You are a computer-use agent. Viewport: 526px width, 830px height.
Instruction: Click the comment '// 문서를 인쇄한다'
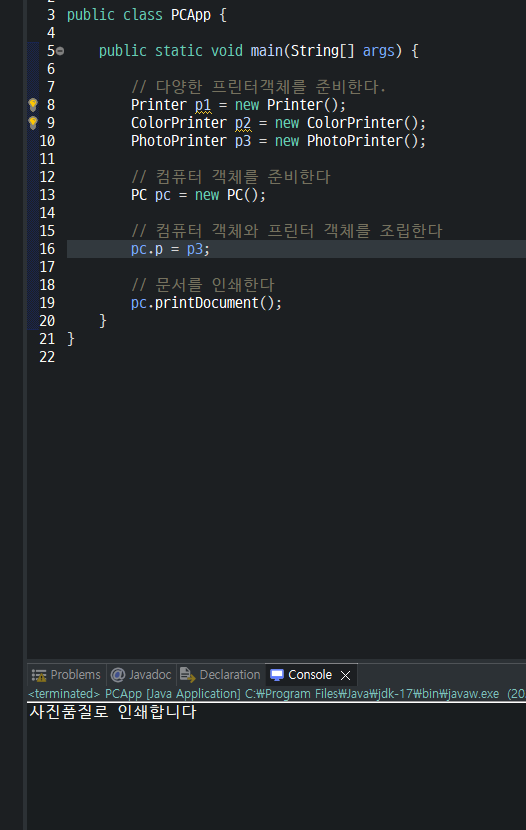coord(203,285)
